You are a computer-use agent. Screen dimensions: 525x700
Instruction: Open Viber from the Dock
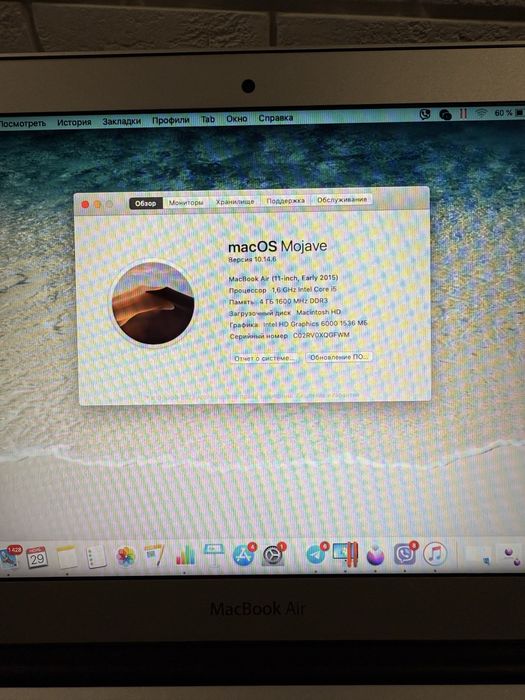tap(405, 554)
